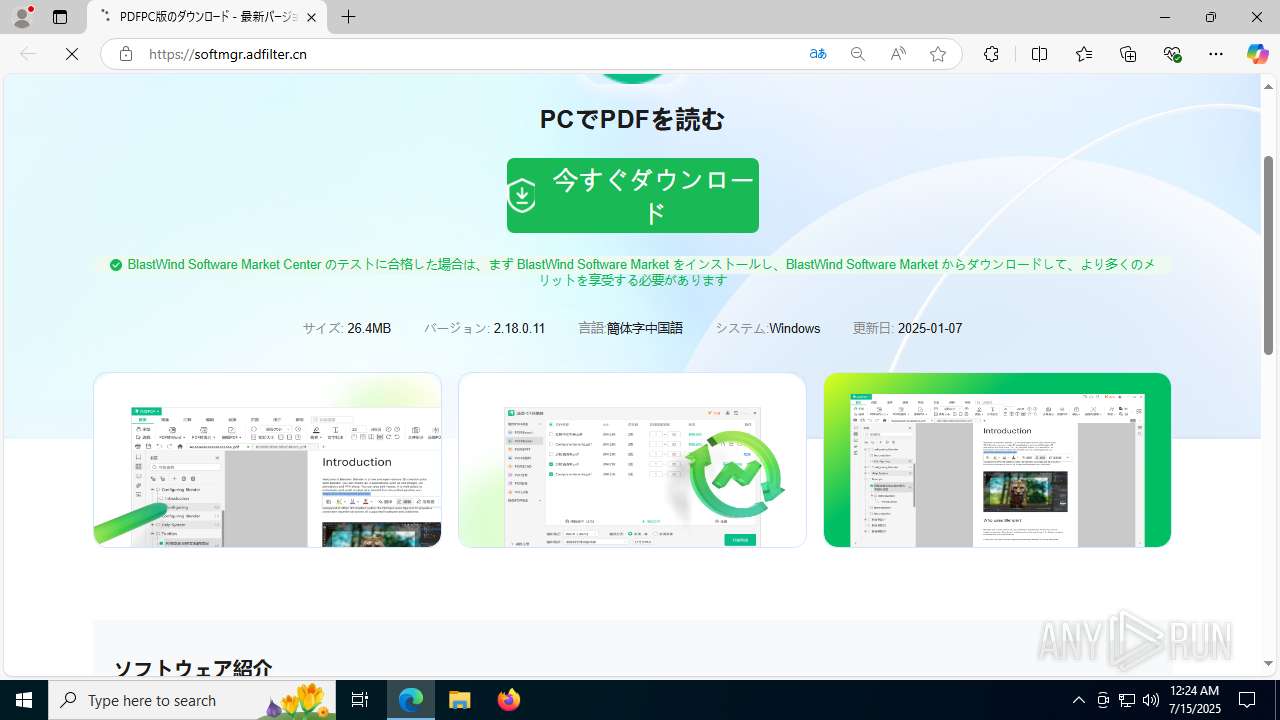Open the Windows Start menu
The width and height of the screenshot is (1280, 720).
click(24, 700)
